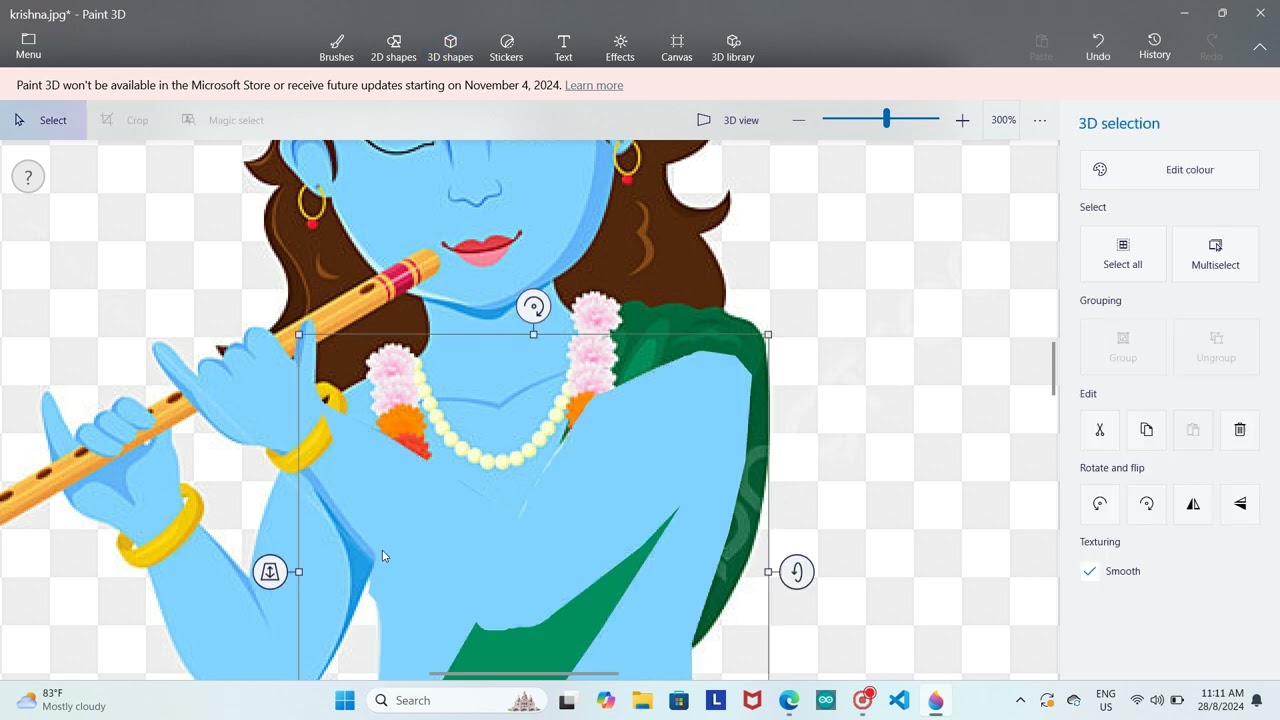Open the 3D shapes panel
Image resolution: width=1280 pixels, height=720 pixels.
[450, 47]
